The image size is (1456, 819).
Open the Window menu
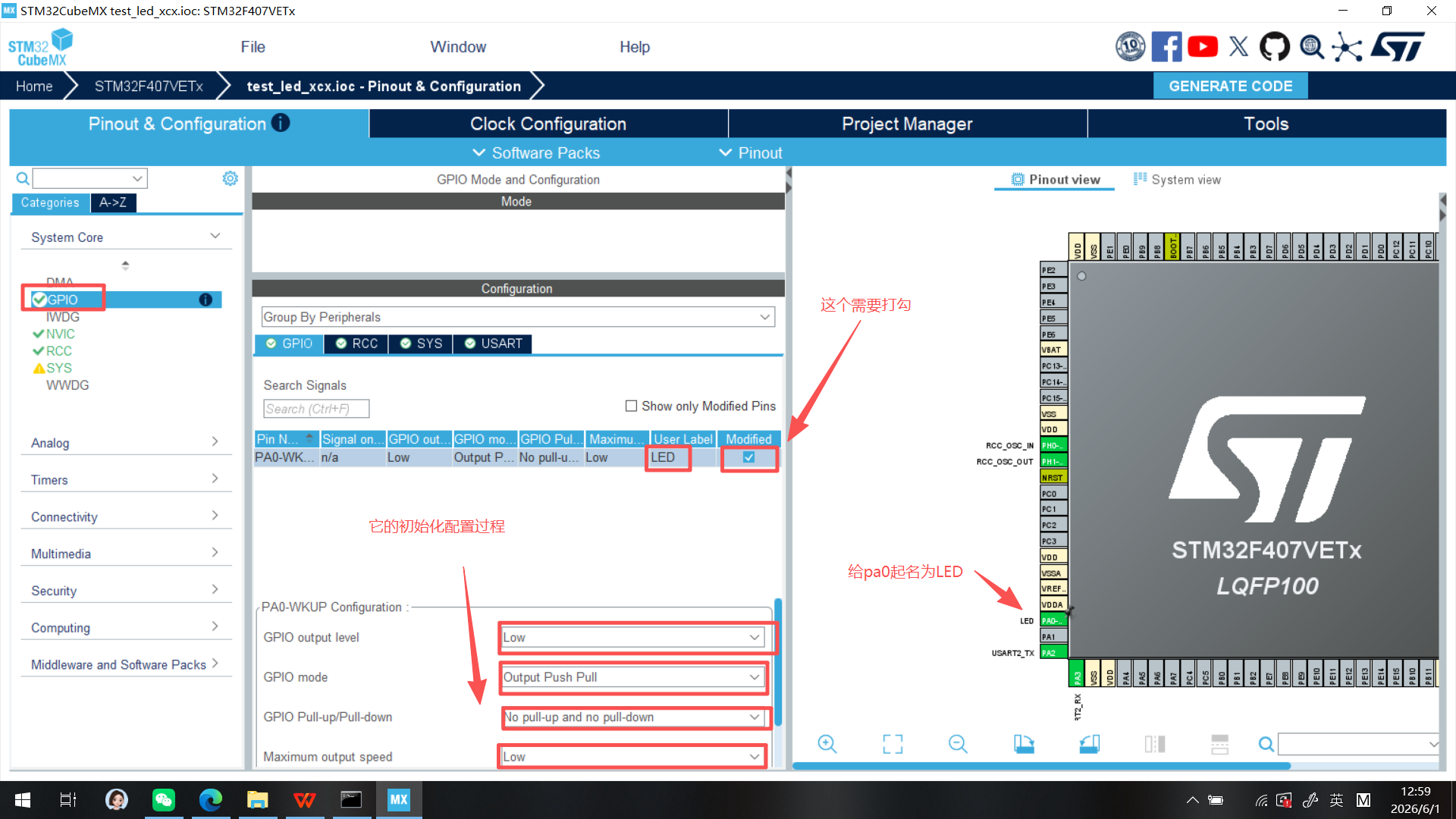(x=458, y=47)
